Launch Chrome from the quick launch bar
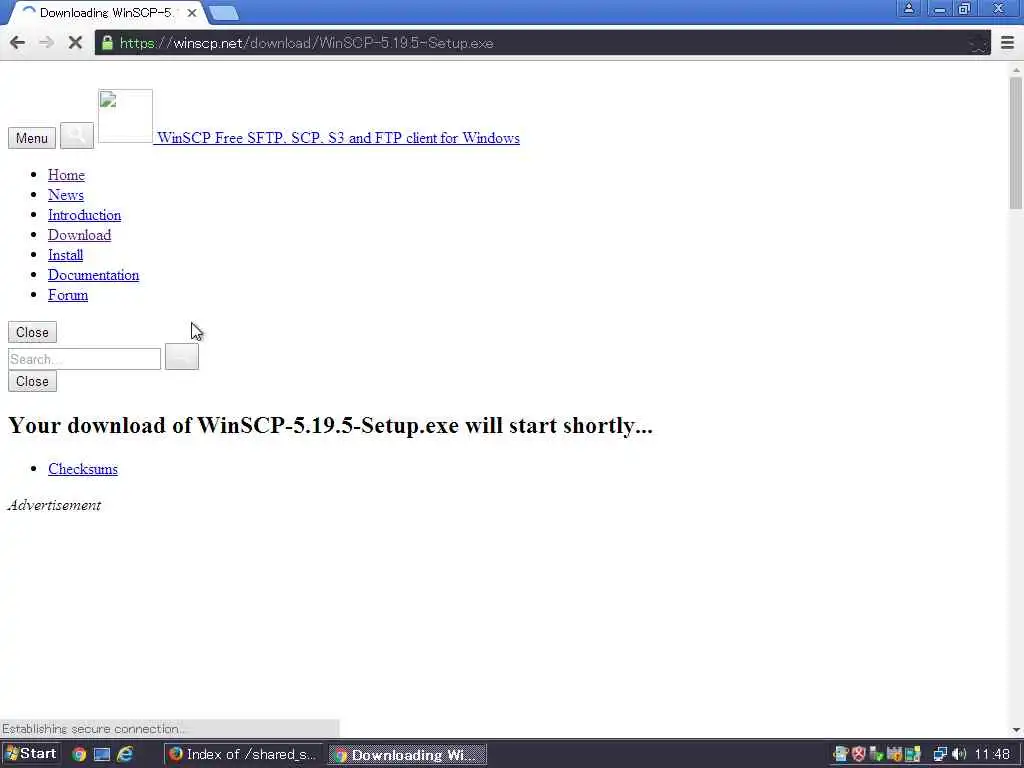This screenshot has height=768, width=1024. 79,754
